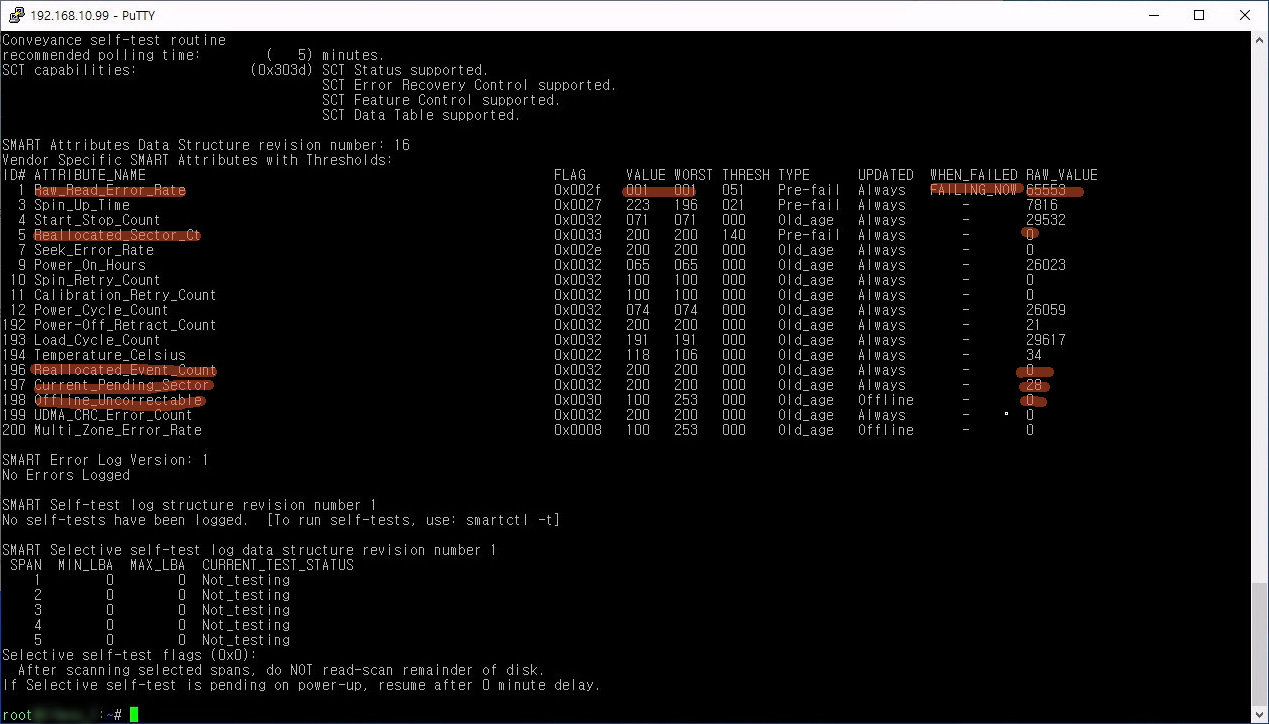The image size is (1269, 724).
Task: Click the empty scrollbar track above the thumb
Action: tap(1259, 300)
